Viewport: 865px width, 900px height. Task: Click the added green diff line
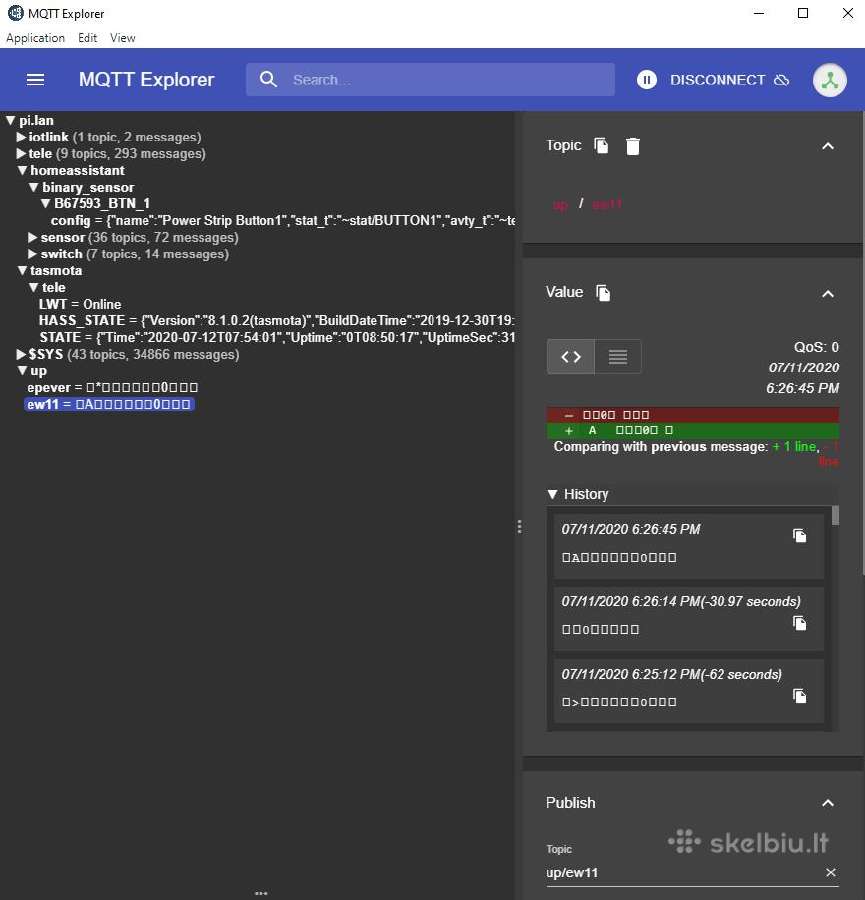[693, 430]
